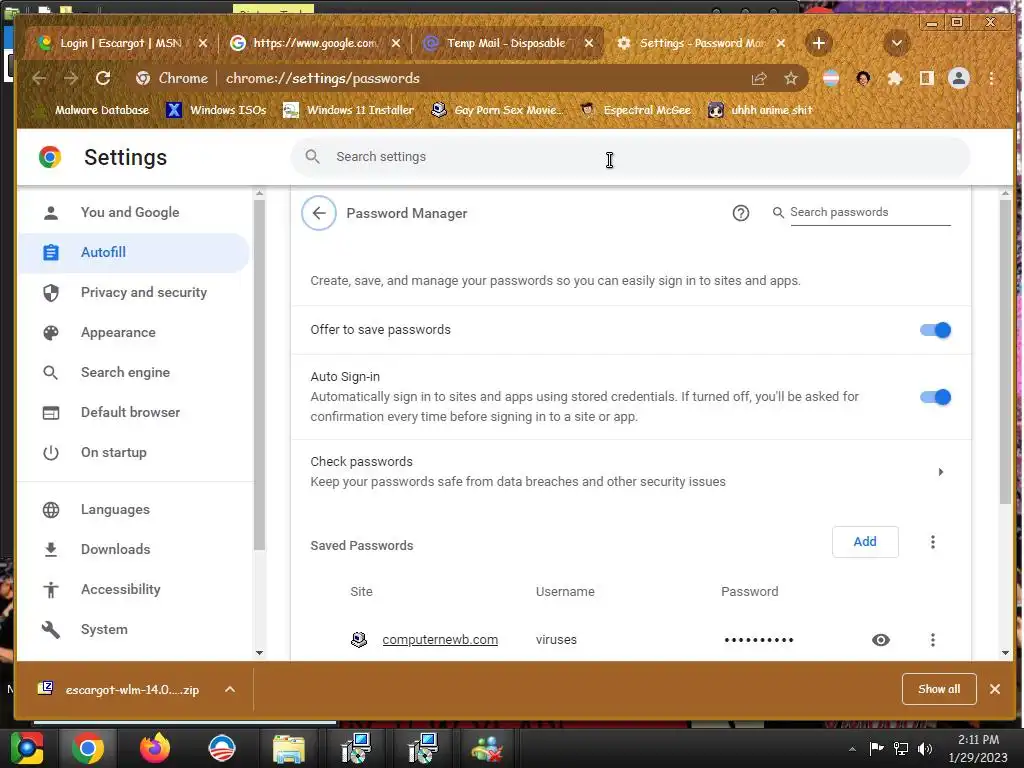Open a new tab with plus button
The width and height of the screenshot is (1024, 768).
click(x=818, y=43)
